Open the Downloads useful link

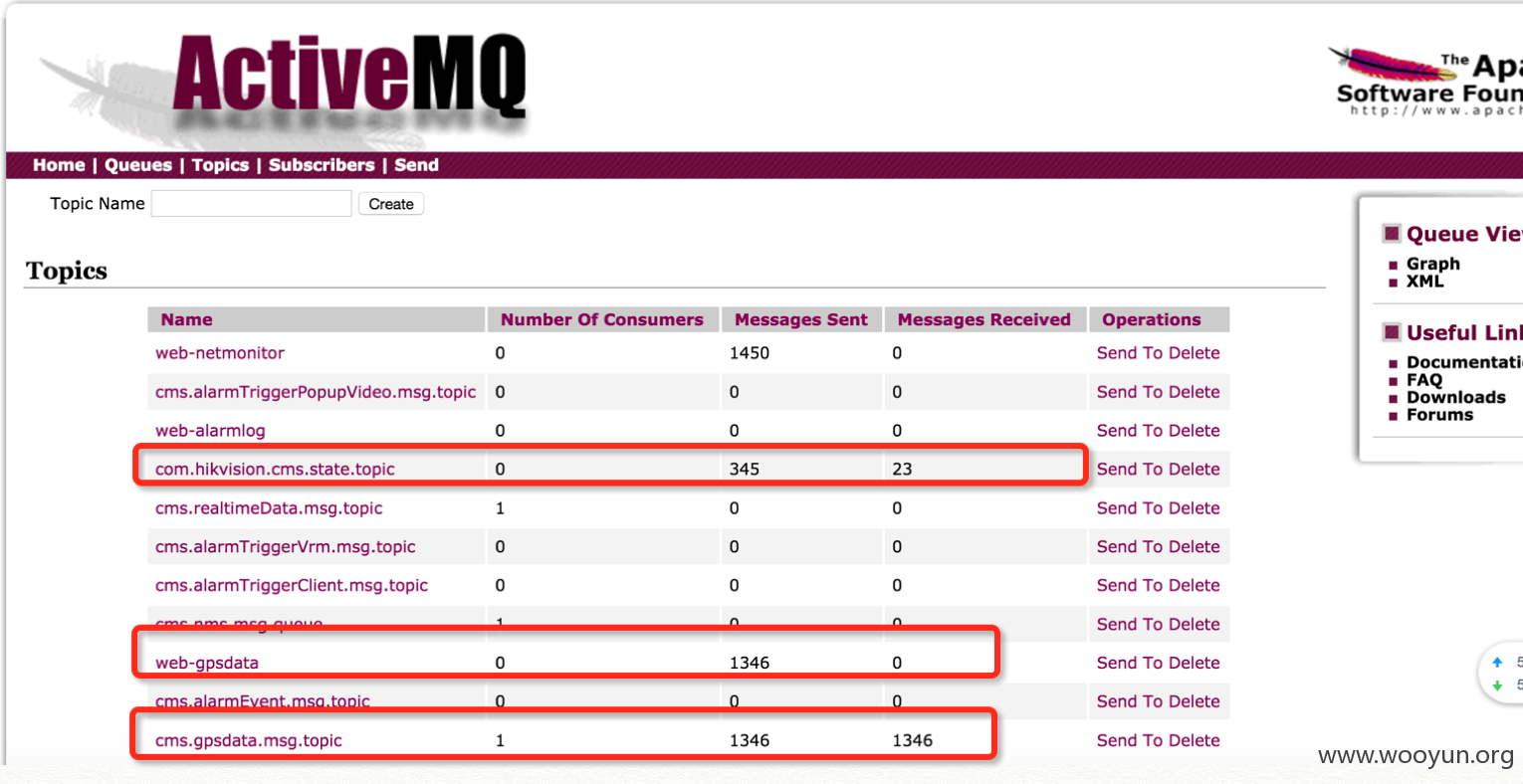[1456, 398]
